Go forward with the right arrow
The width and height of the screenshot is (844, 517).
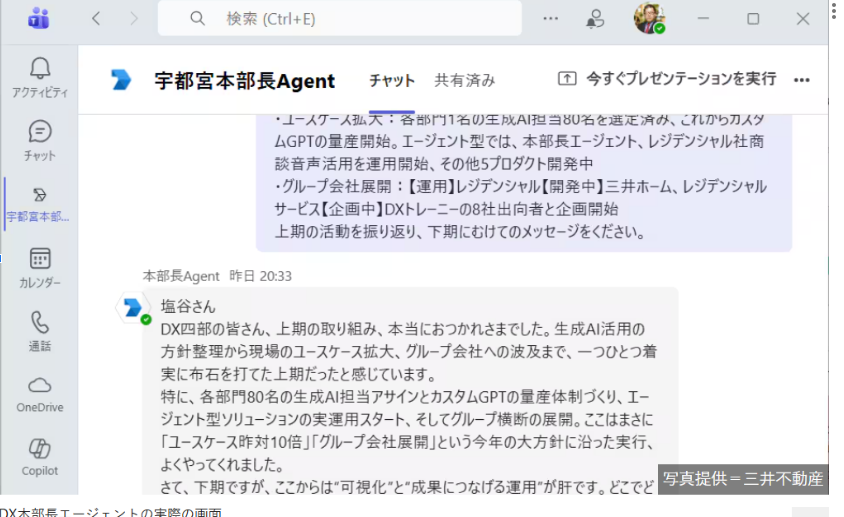pos(134,18)
